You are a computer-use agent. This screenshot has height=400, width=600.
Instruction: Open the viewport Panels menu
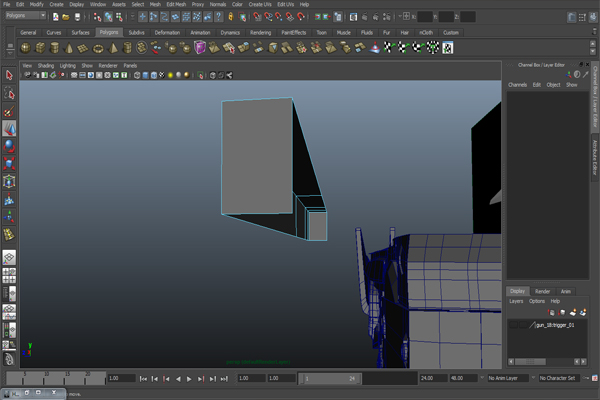(130, 66)
